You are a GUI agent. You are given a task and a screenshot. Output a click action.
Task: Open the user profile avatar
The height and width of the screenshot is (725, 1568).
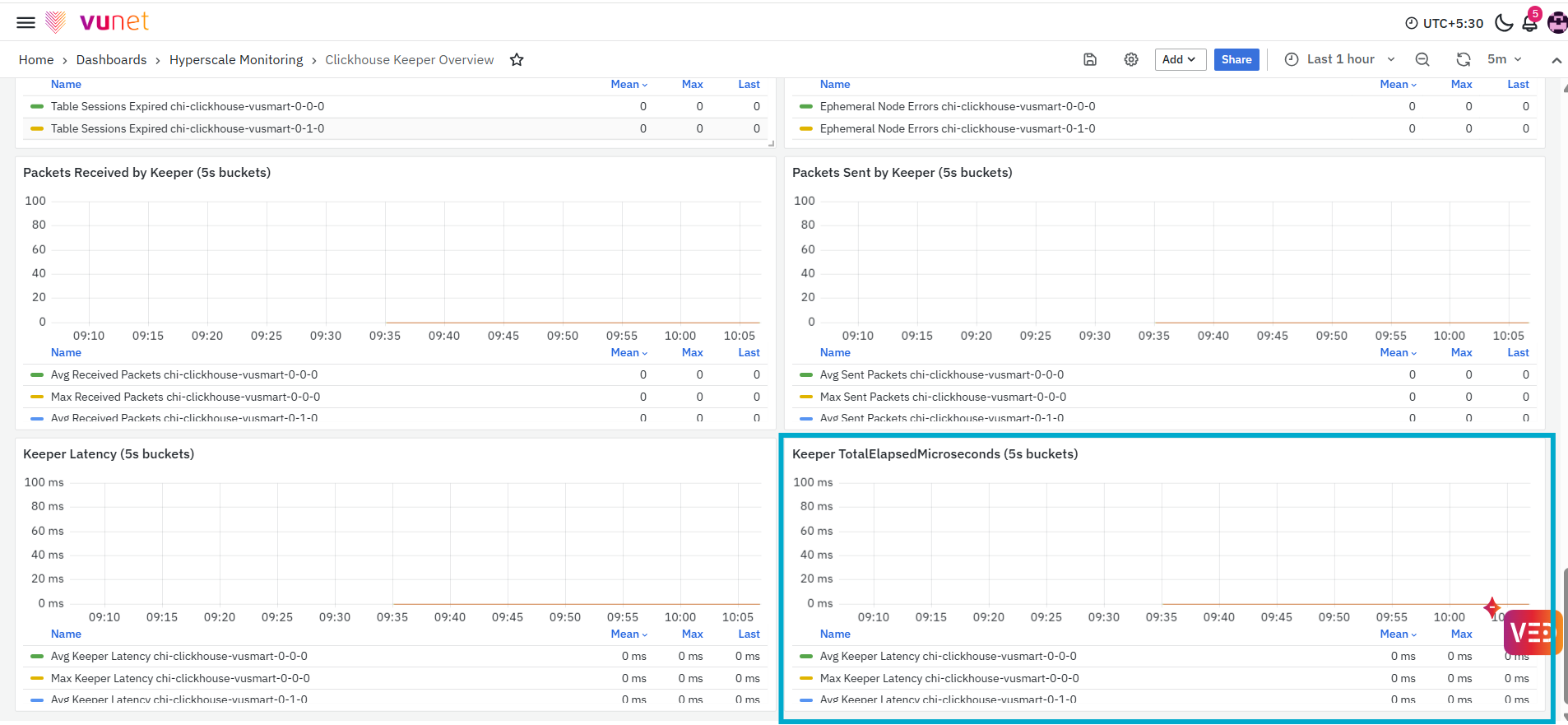coord(1557,22)
